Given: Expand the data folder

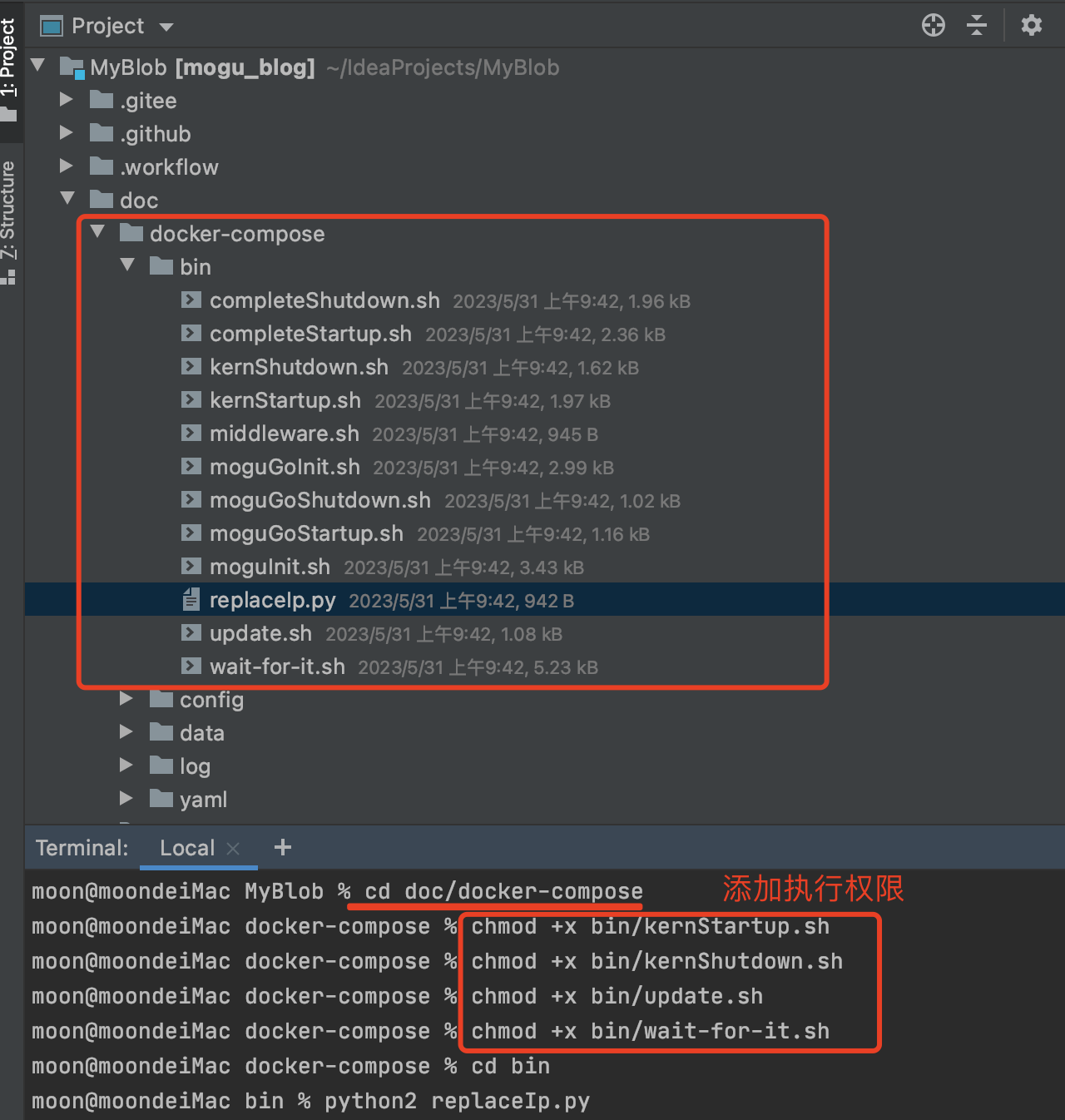Looking at the screenshot, I should click(x=126, y=732).
